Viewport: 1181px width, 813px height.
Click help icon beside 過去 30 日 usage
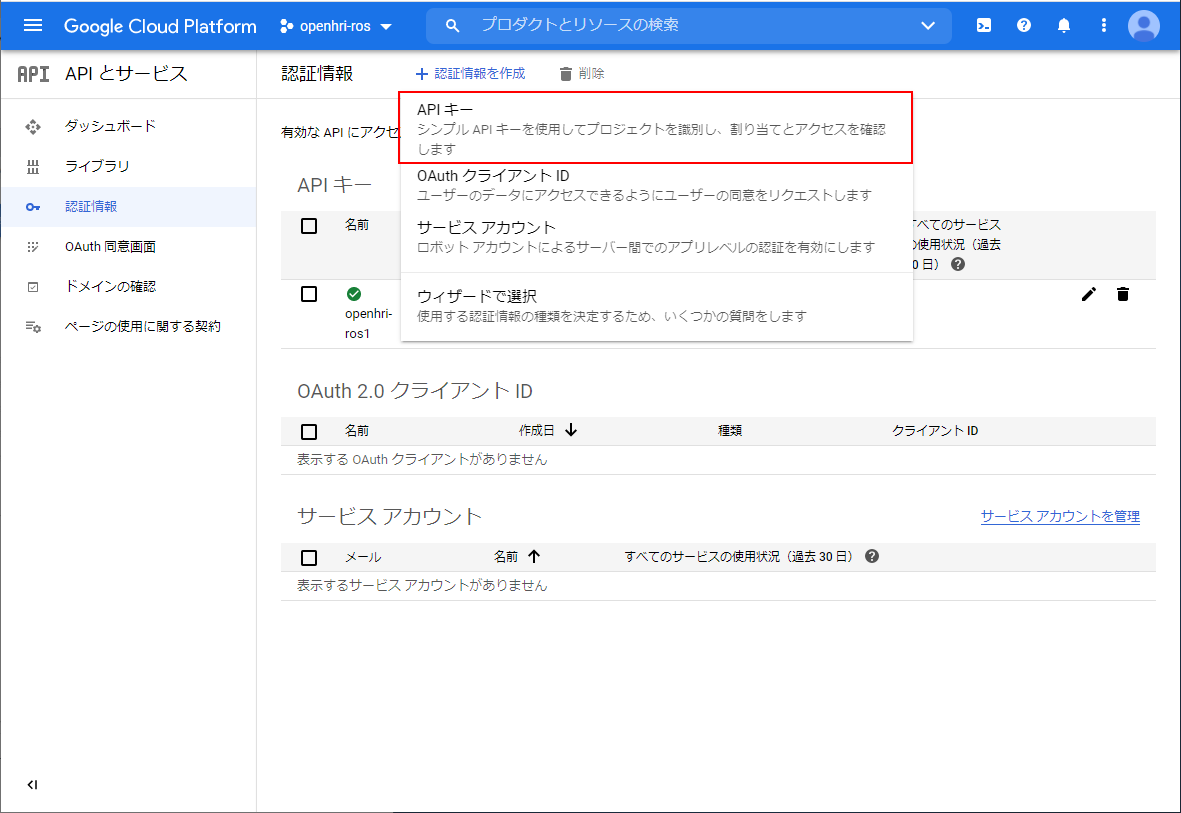(x=871, y=556)
